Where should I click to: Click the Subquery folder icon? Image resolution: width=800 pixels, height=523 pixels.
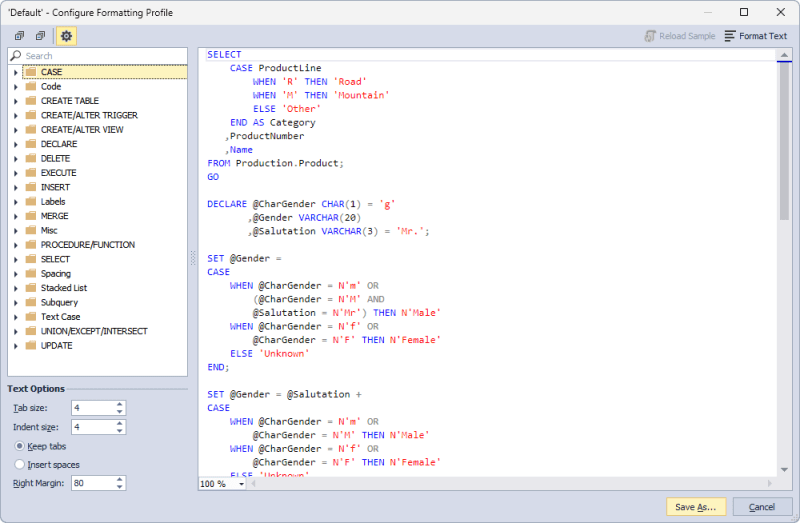[x=31, y=302]
